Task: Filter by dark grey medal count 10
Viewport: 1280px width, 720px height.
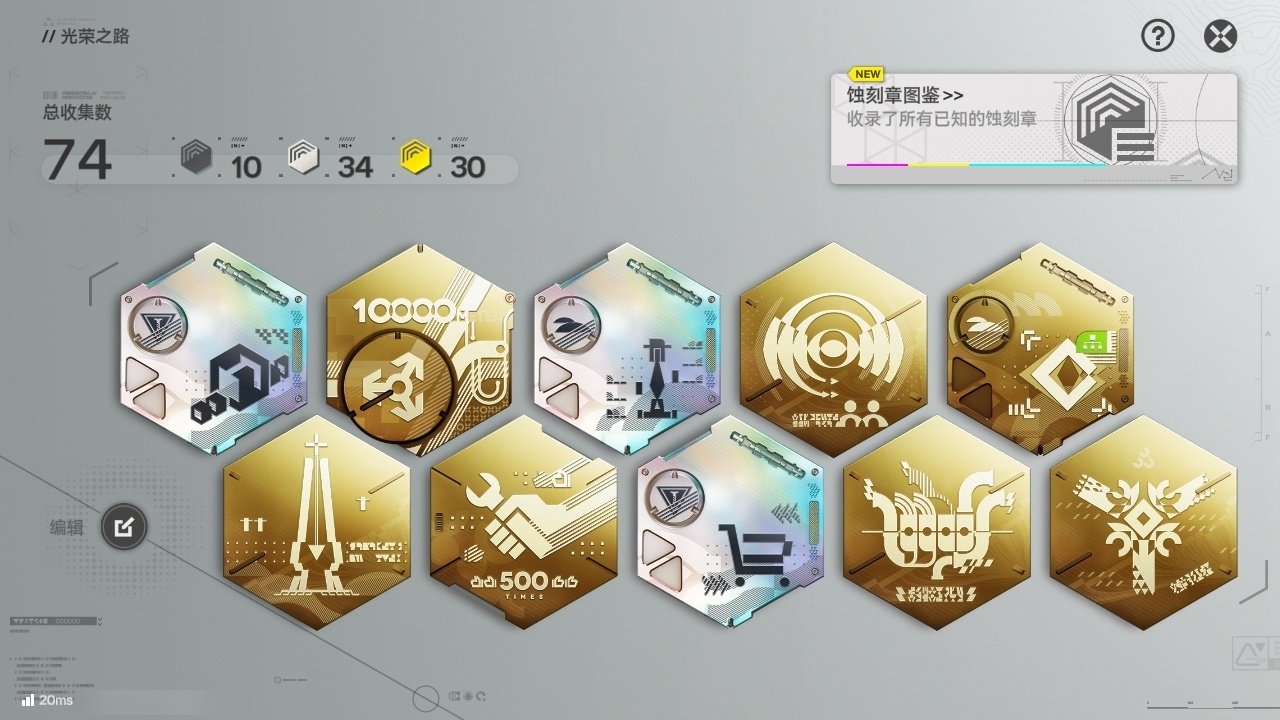Action: click(222, 160)
